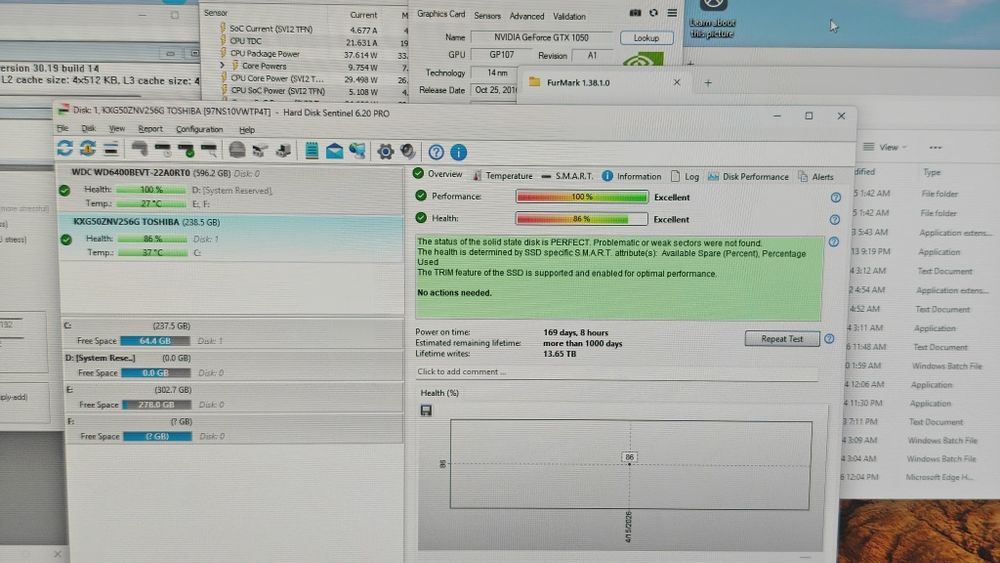Click the three-lines list view toolbar icon
The image size is (1000, 563).
[x=111, y=149]
